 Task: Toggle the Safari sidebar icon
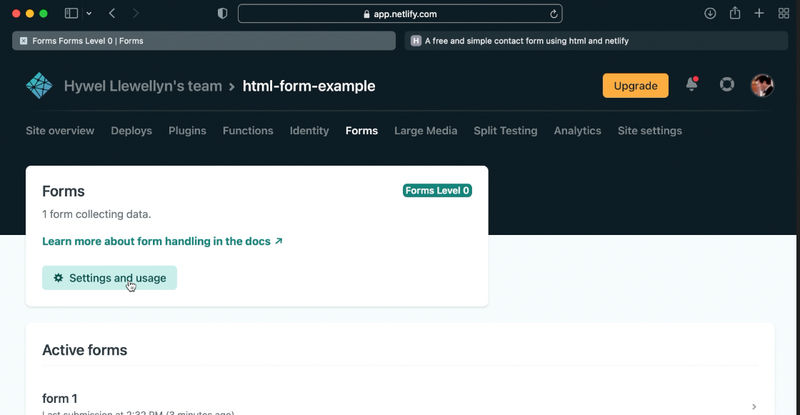tap(71, 14)
